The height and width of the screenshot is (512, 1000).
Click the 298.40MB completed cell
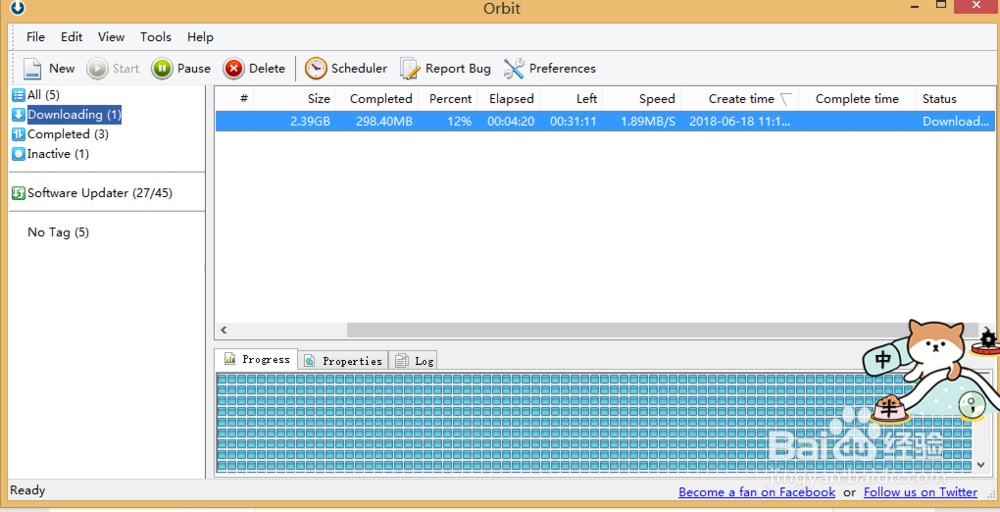[x=384, y=121]
